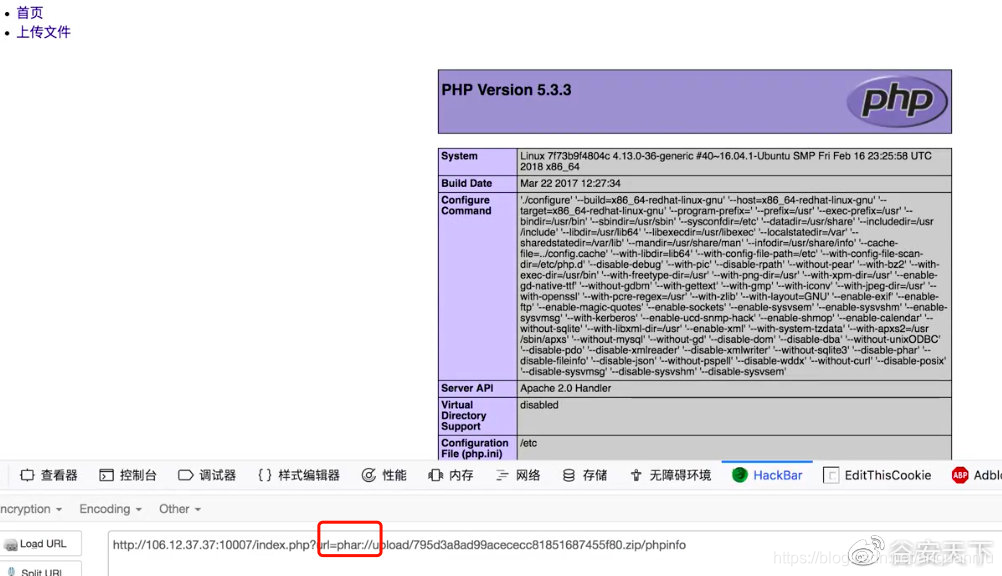Switch to the 性能 performance tab
Screen dimensions: 1002x576
(384, 475)
